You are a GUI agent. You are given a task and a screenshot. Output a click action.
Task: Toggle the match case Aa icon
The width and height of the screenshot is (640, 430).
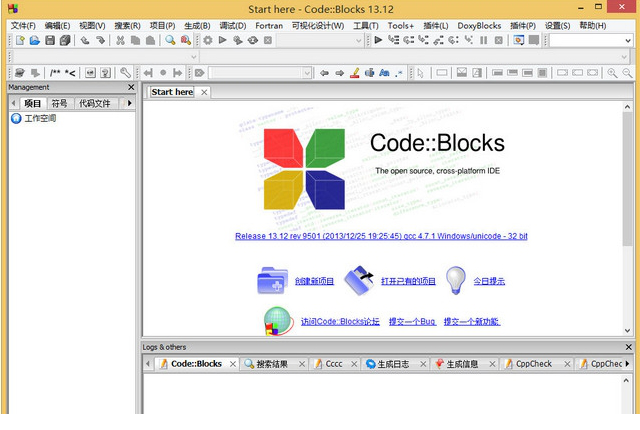click(x=384, y=73)
